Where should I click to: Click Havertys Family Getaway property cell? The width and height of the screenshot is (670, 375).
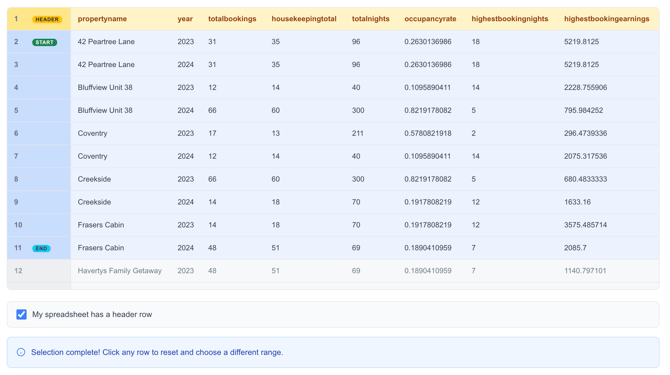pos(120,271)
